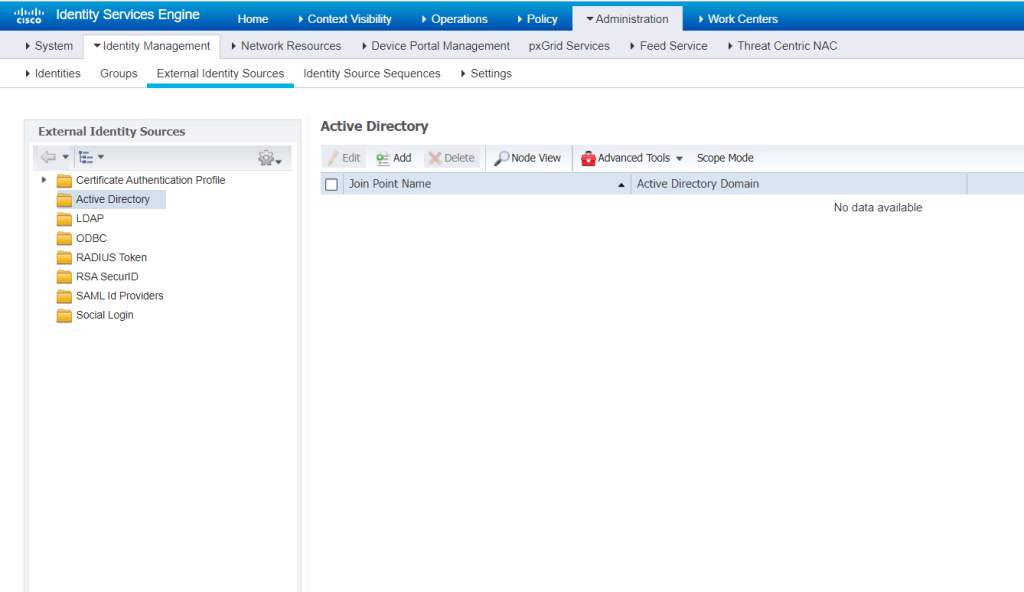Screen dimensions: 1024x592
Task: Open the System submenu
Action: pos(49,46)
